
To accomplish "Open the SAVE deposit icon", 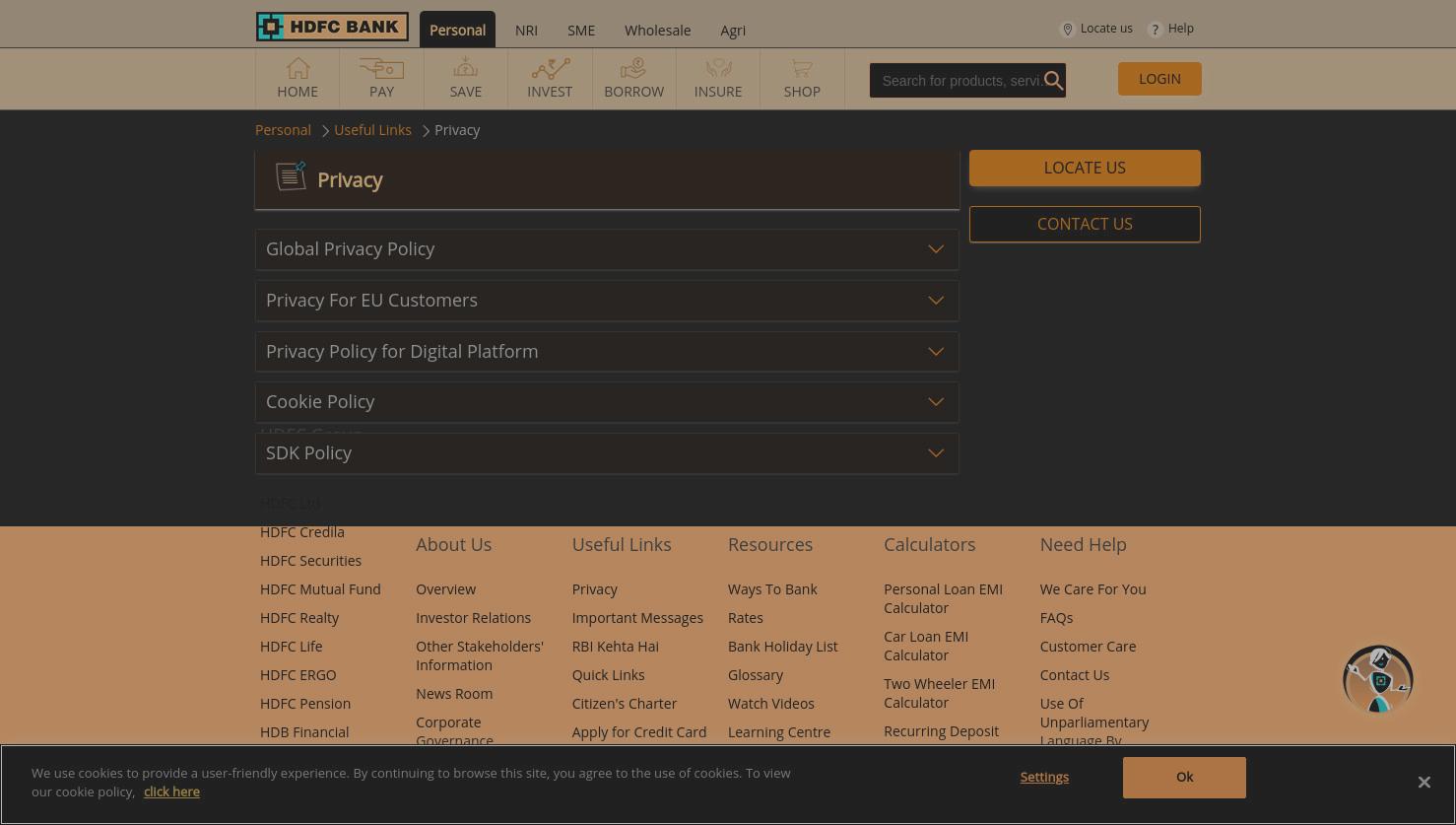I will pyautogui.click(x=465, y=68).
